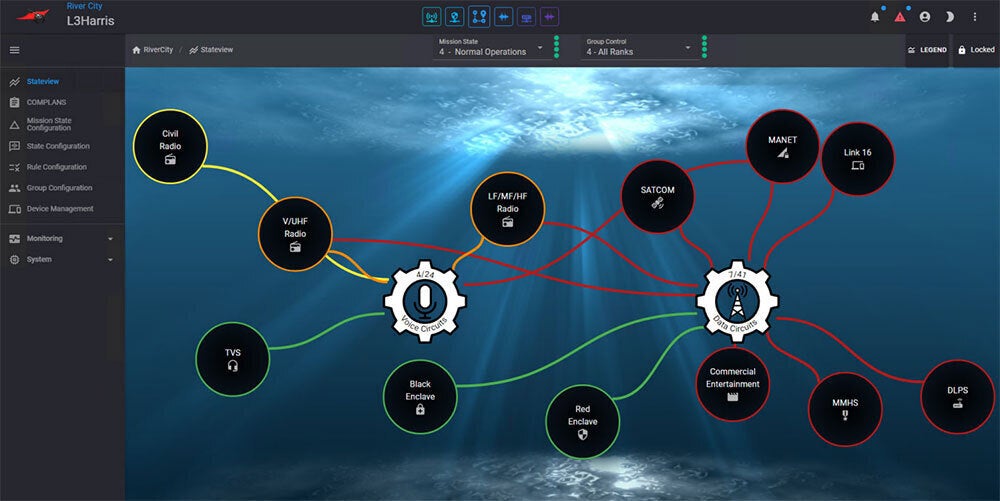Click the blue waveform toolbar icon
This screenshot has height=501, width=1000.
click(503, 17)
